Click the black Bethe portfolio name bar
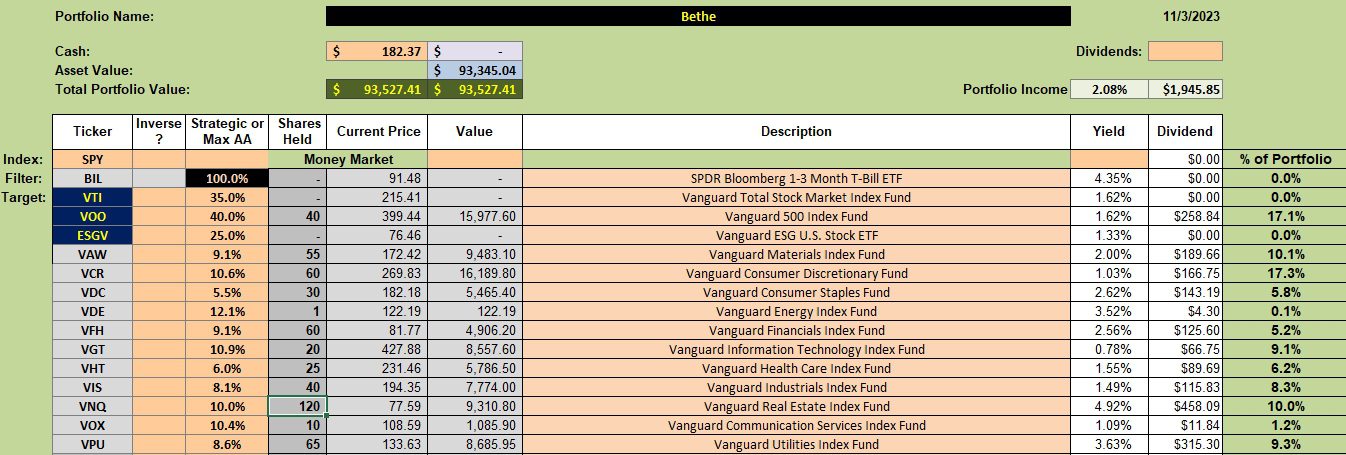The image size is (1346, 455). coord(698,16)
